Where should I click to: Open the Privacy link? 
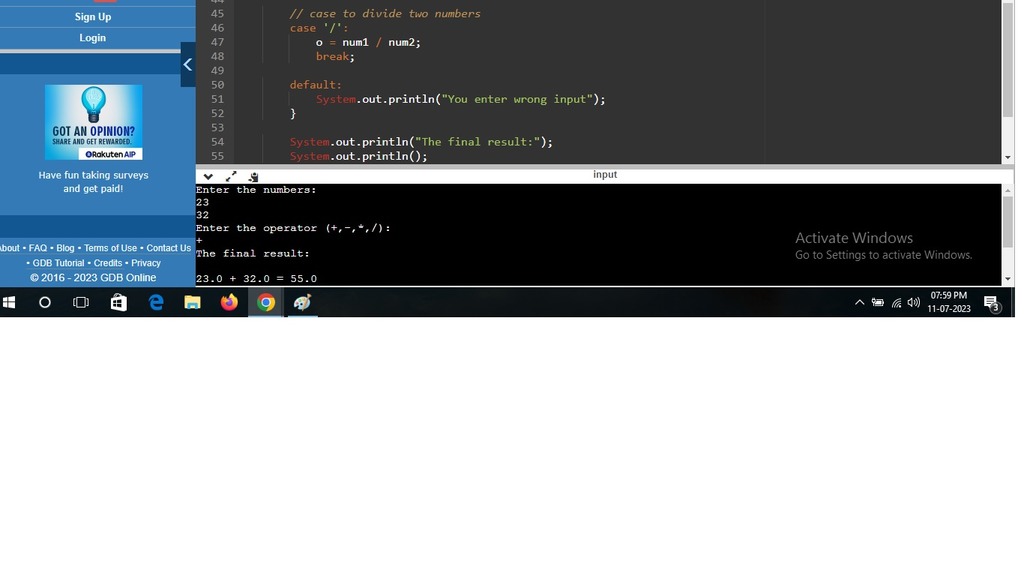[x=146, y=263]
